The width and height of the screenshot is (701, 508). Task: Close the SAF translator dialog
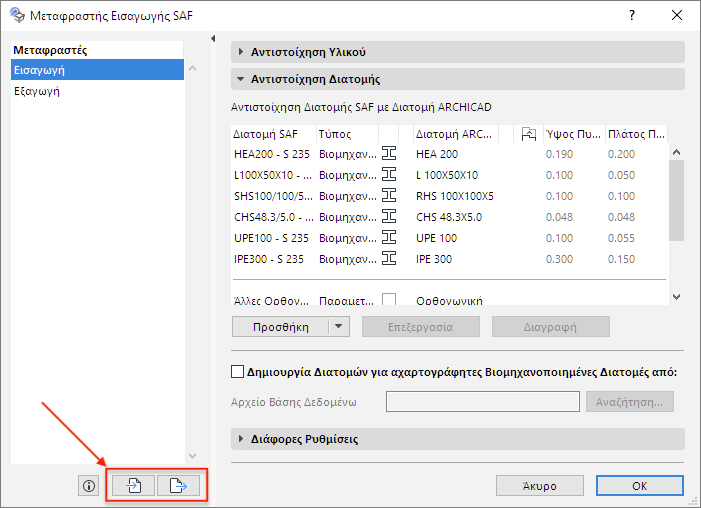pyautogui.click(x=677, y=16)
